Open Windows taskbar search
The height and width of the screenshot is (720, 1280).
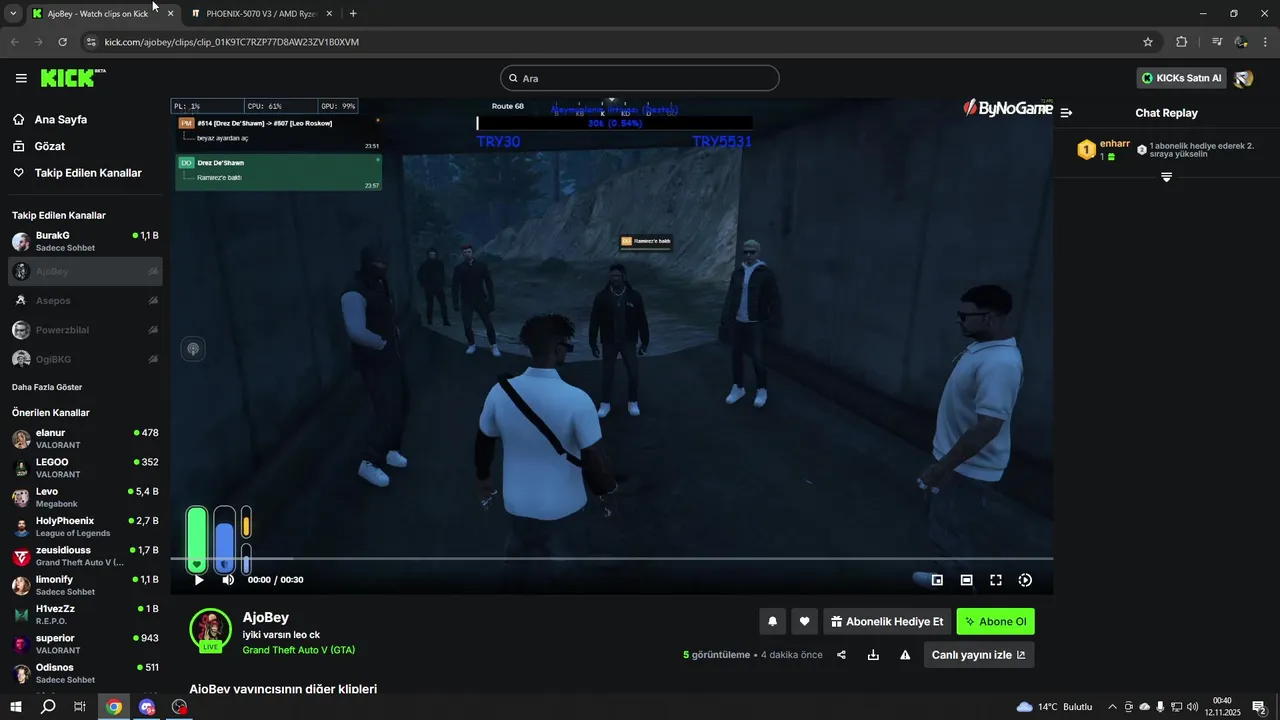48,707
